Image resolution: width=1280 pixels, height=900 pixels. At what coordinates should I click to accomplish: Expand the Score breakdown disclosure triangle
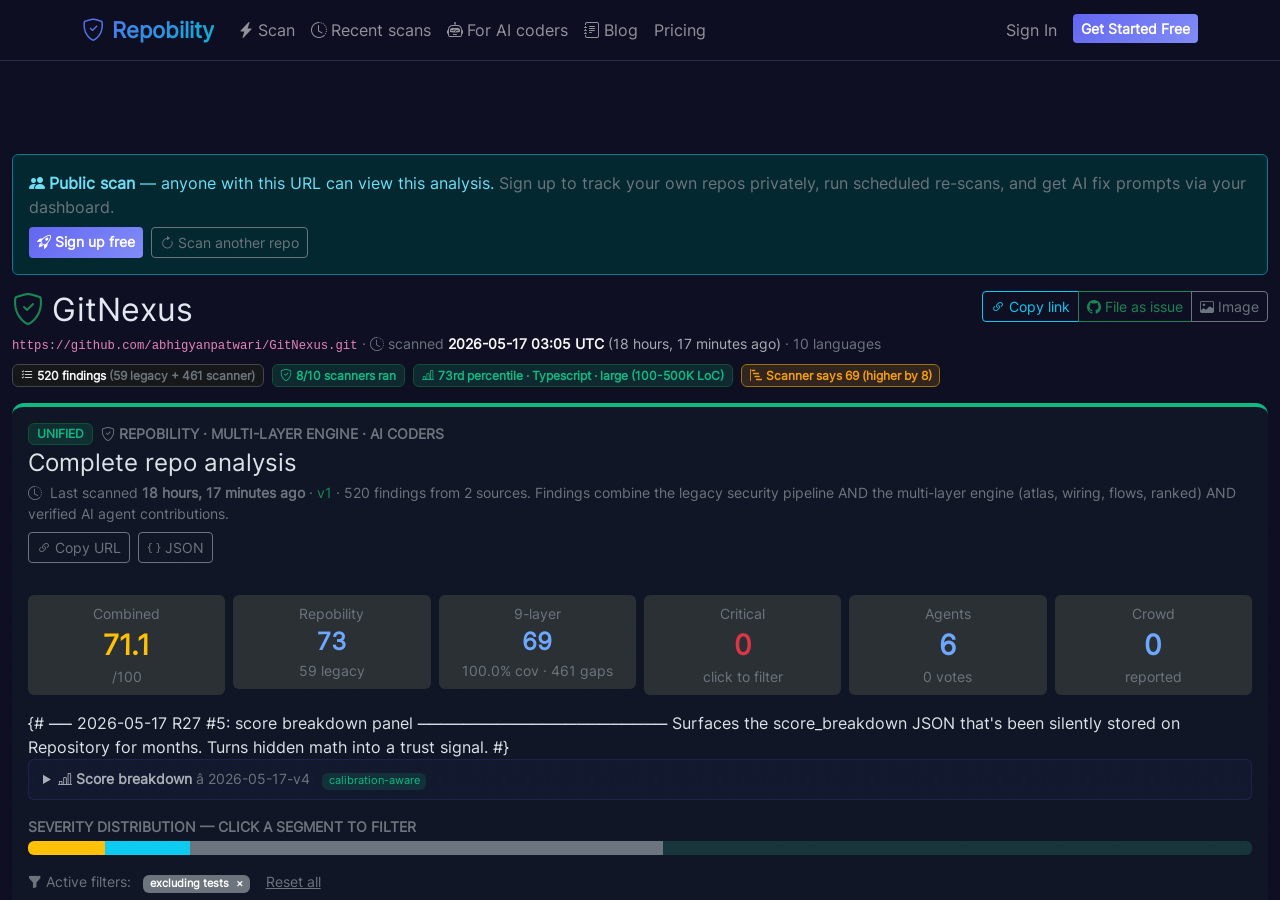point(46,779)
